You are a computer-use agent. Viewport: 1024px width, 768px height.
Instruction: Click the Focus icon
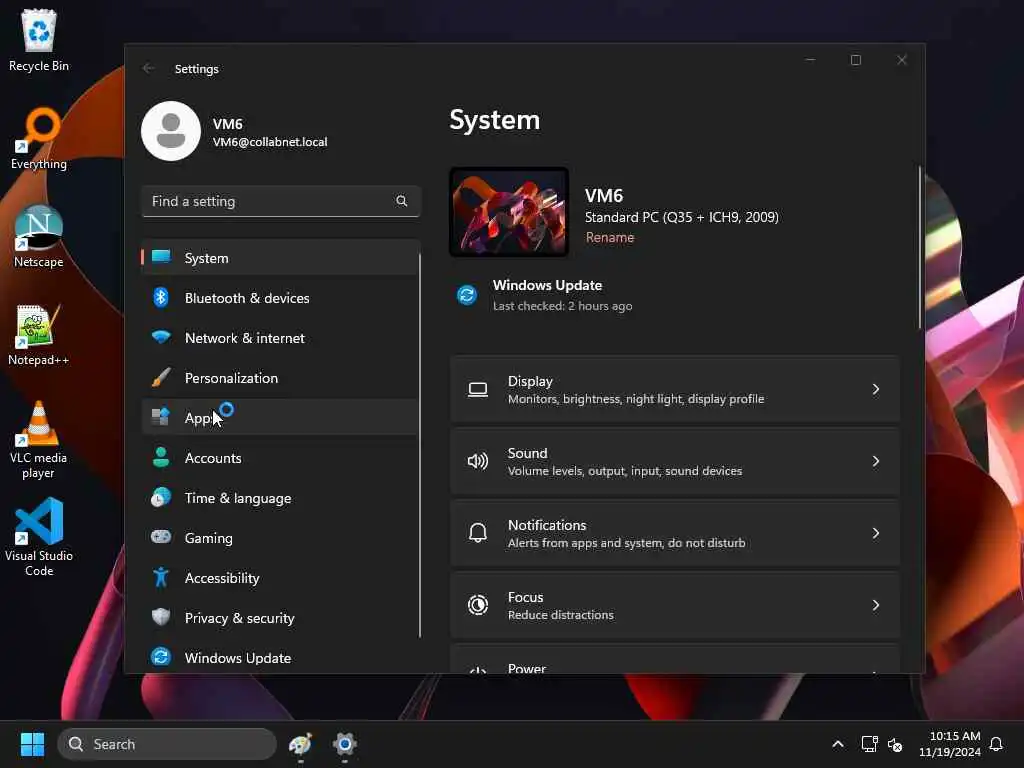tap(478, 605)
